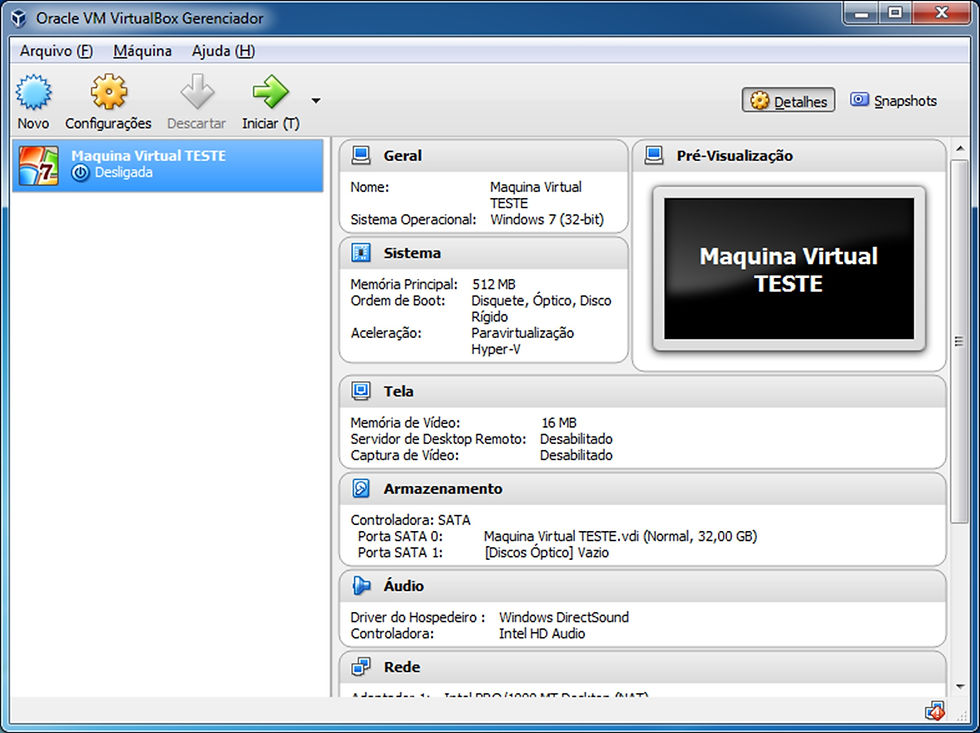Open the Máquina menu
The width and height of the screenshot is (980, 733).
[x=142, y=51]
